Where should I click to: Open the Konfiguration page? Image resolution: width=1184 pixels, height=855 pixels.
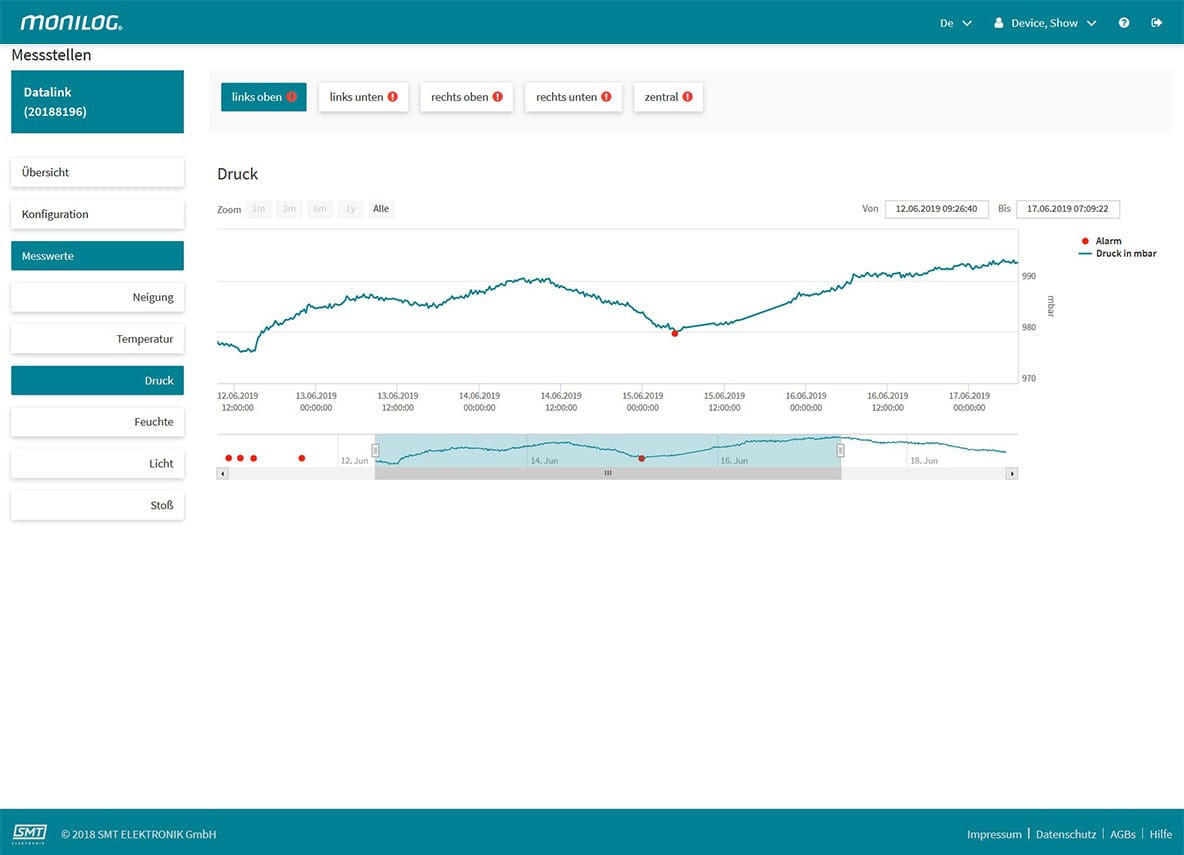97,214
